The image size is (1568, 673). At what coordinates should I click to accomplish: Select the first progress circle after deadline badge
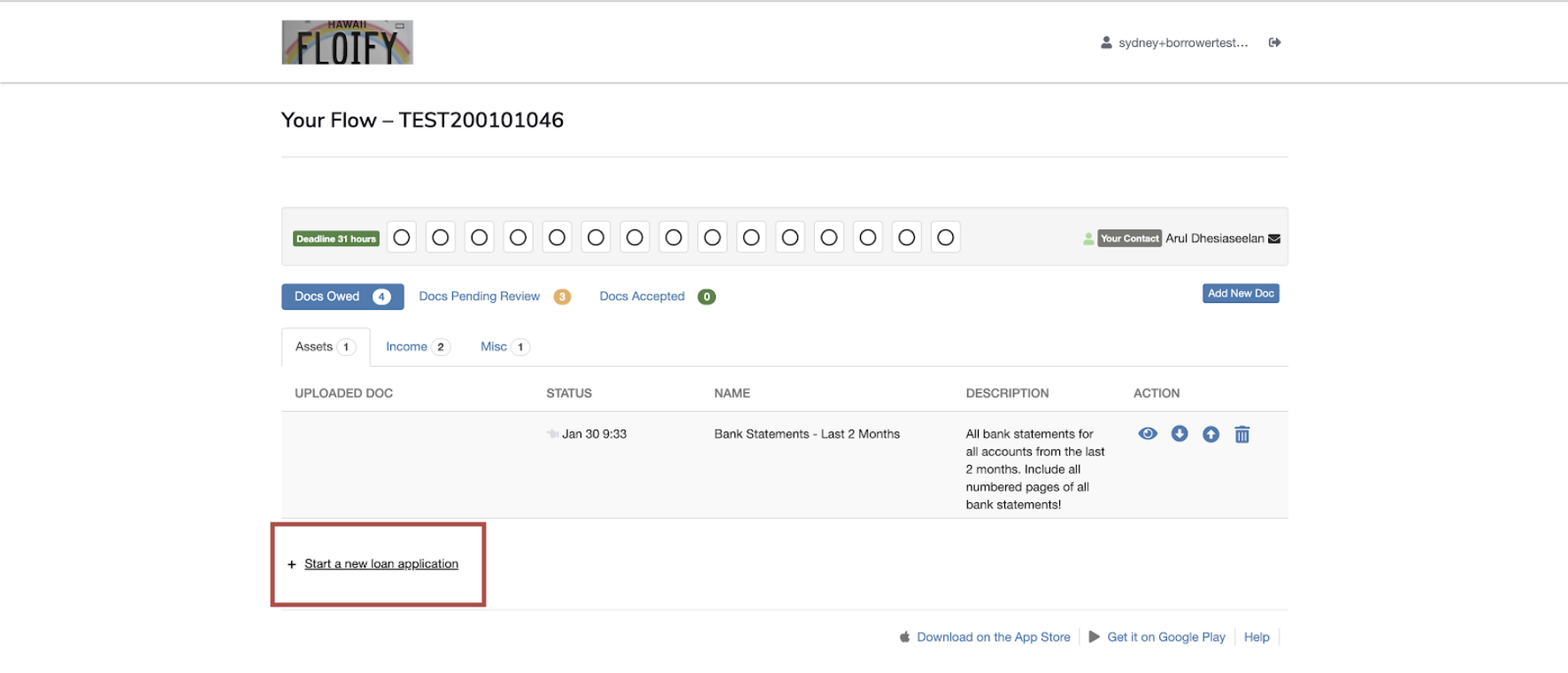coord(402,237)
